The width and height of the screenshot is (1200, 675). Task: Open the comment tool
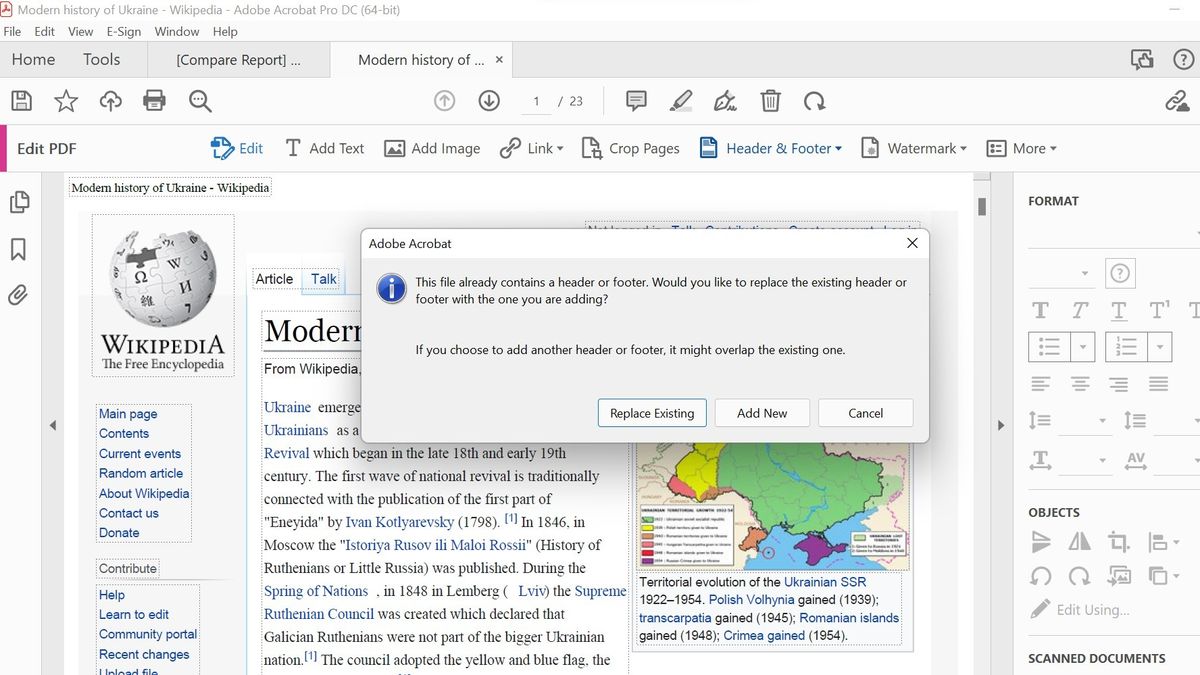(x=635, y=100)
